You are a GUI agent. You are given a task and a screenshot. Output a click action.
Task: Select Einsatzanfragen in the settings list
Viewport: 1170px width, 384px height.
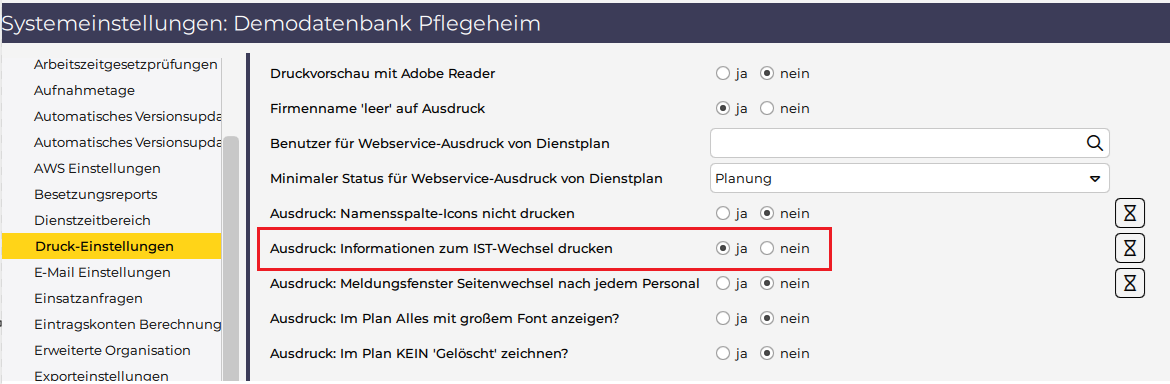(x=88, y=298)
